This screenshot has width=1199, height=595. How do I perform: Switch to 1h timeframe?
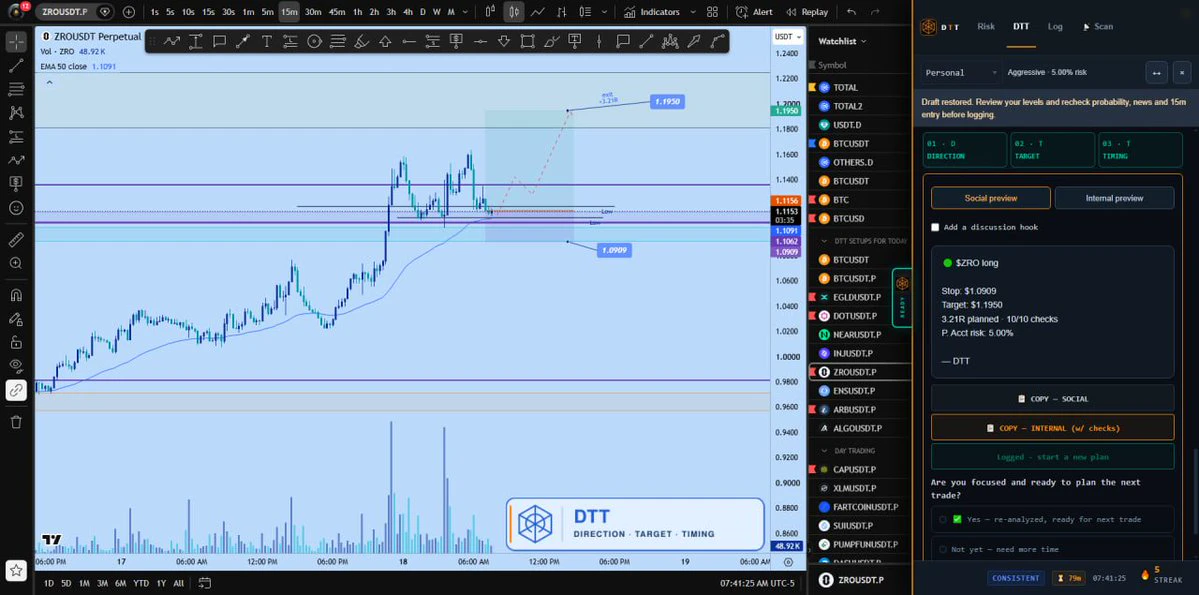tap(357, 12)
